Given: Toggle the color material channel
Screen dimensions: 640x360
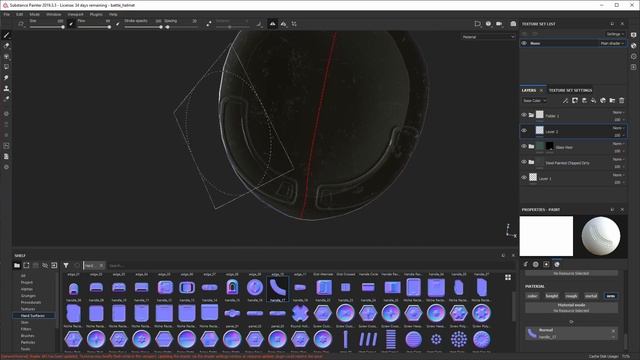Looking at the screenshot, I should tap(532, 296).
